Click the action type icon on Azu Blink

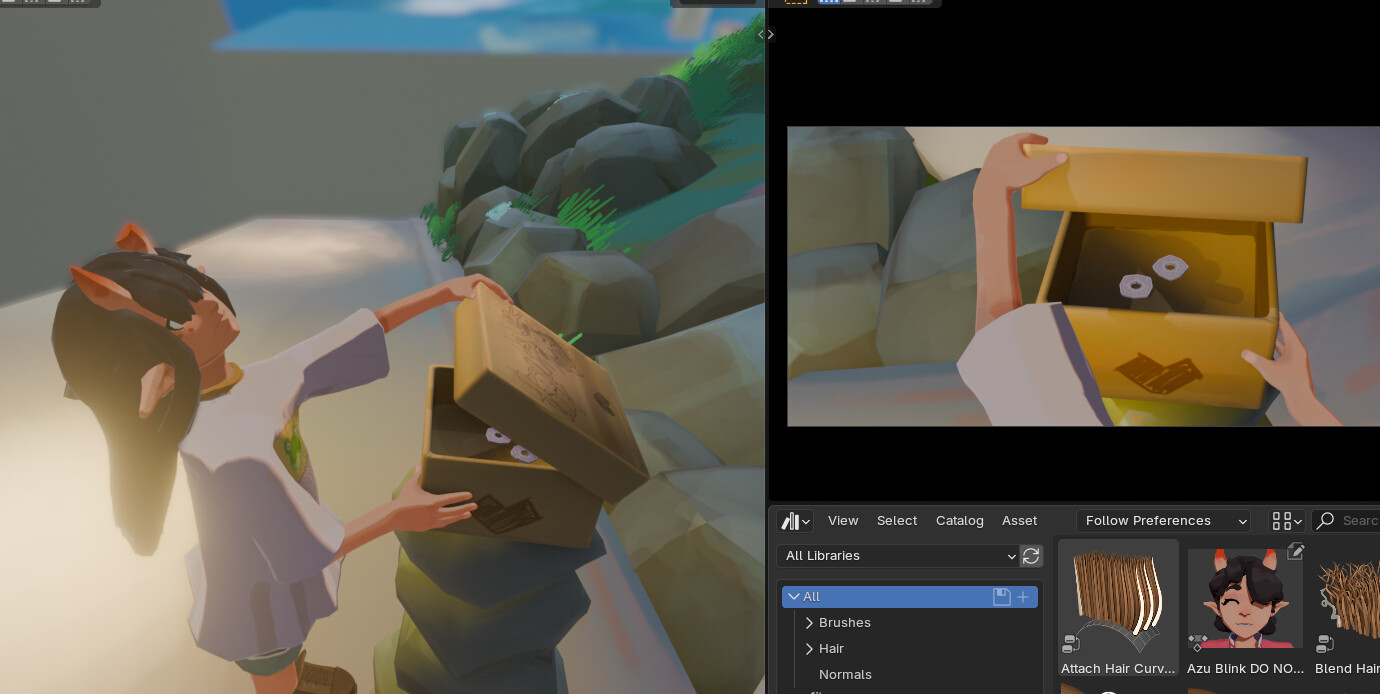pos(1197,642)
